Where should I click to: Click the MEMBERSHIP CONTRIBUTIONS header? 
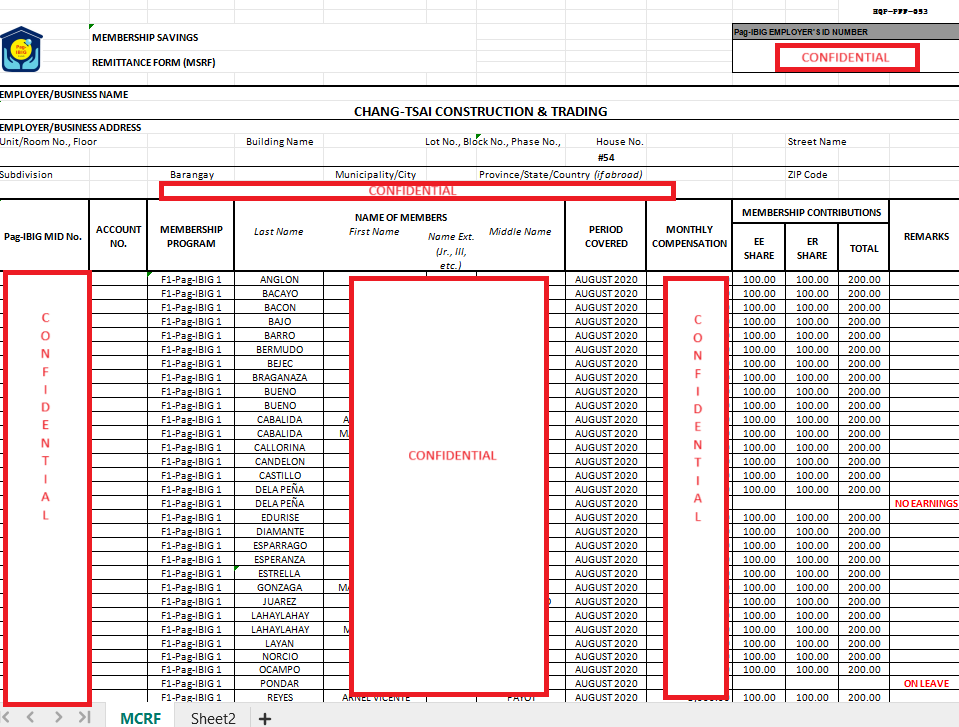(811, 212)
